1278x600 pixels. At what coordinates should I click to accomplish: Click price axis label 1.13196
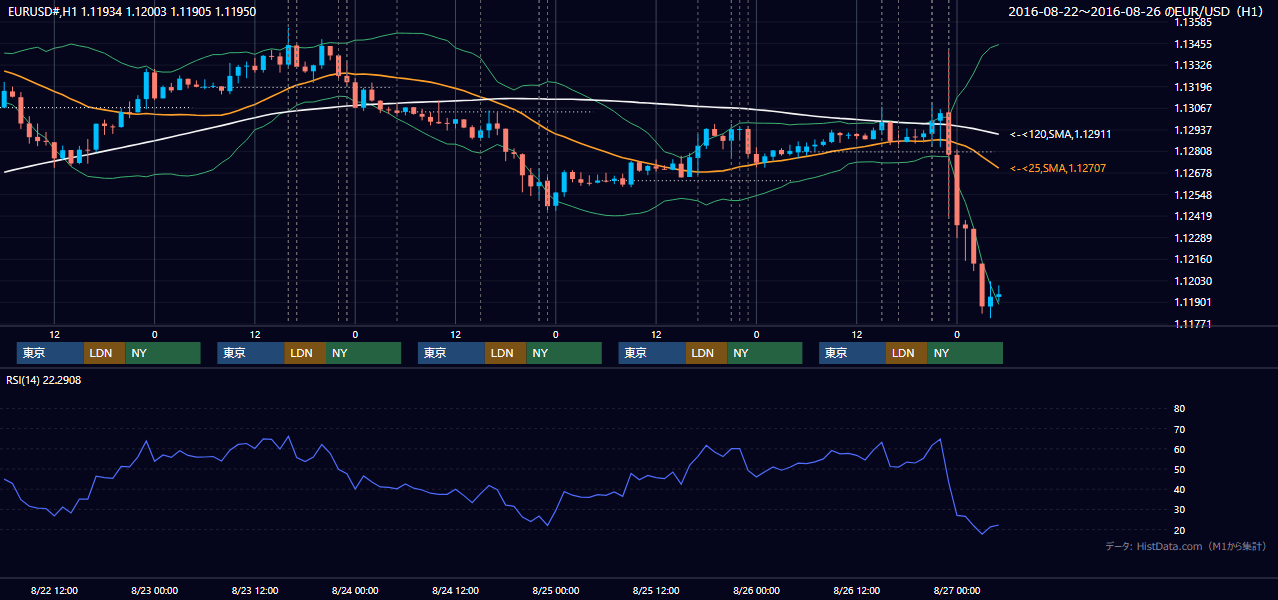click(1192, 87)
